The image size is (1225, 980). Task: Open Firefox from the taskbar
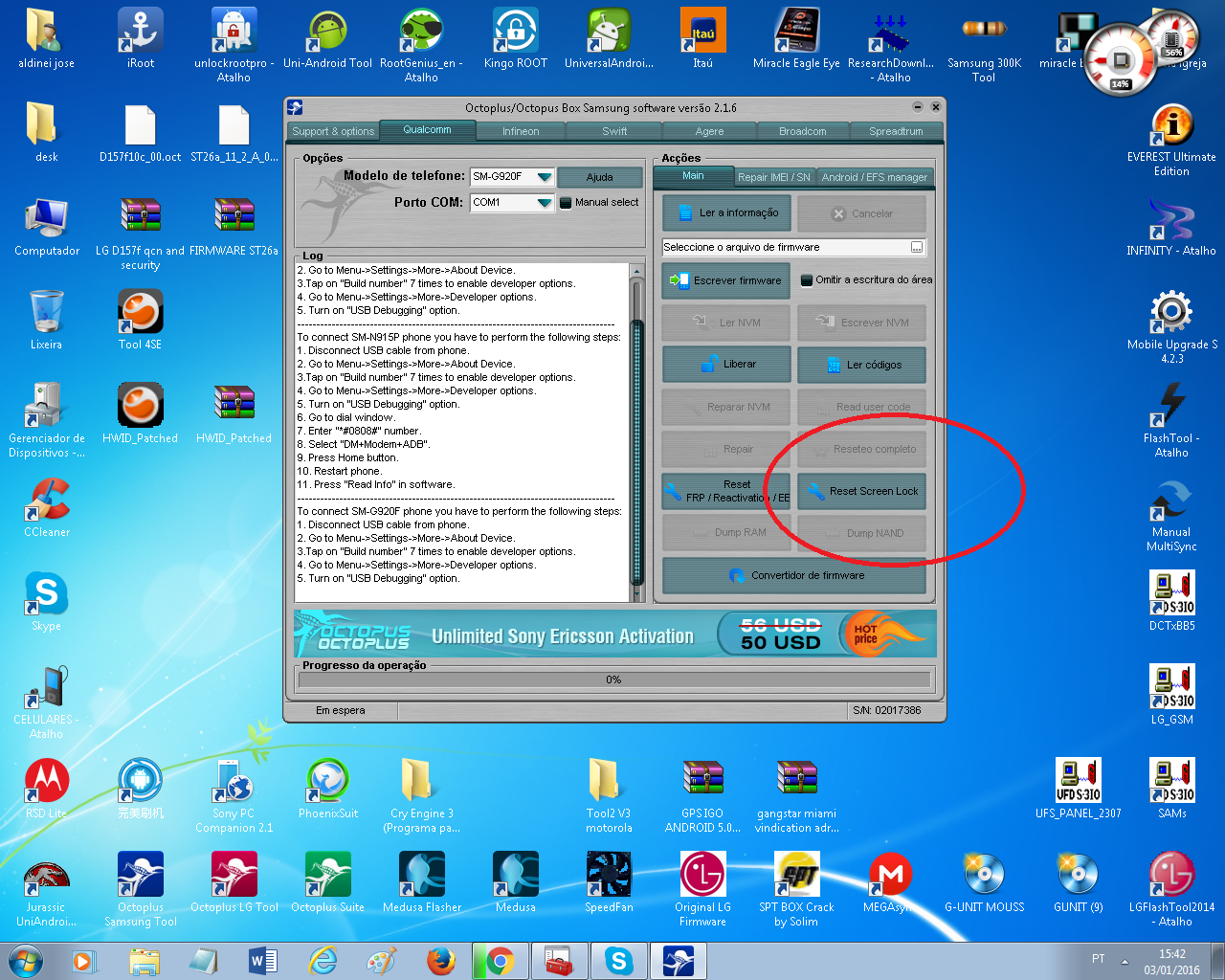point(440,961)
